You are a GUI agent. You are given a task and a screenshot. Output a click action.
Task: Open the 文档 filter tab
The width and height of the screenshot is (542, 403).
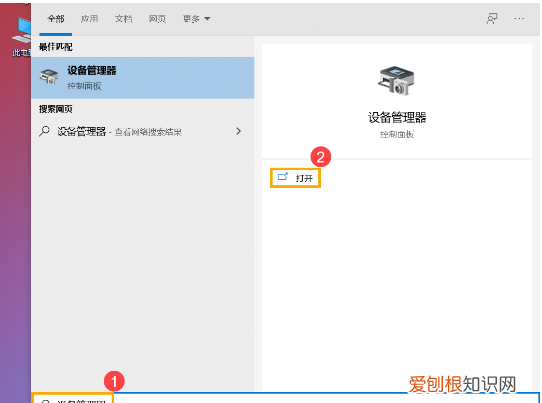(123, 19)
